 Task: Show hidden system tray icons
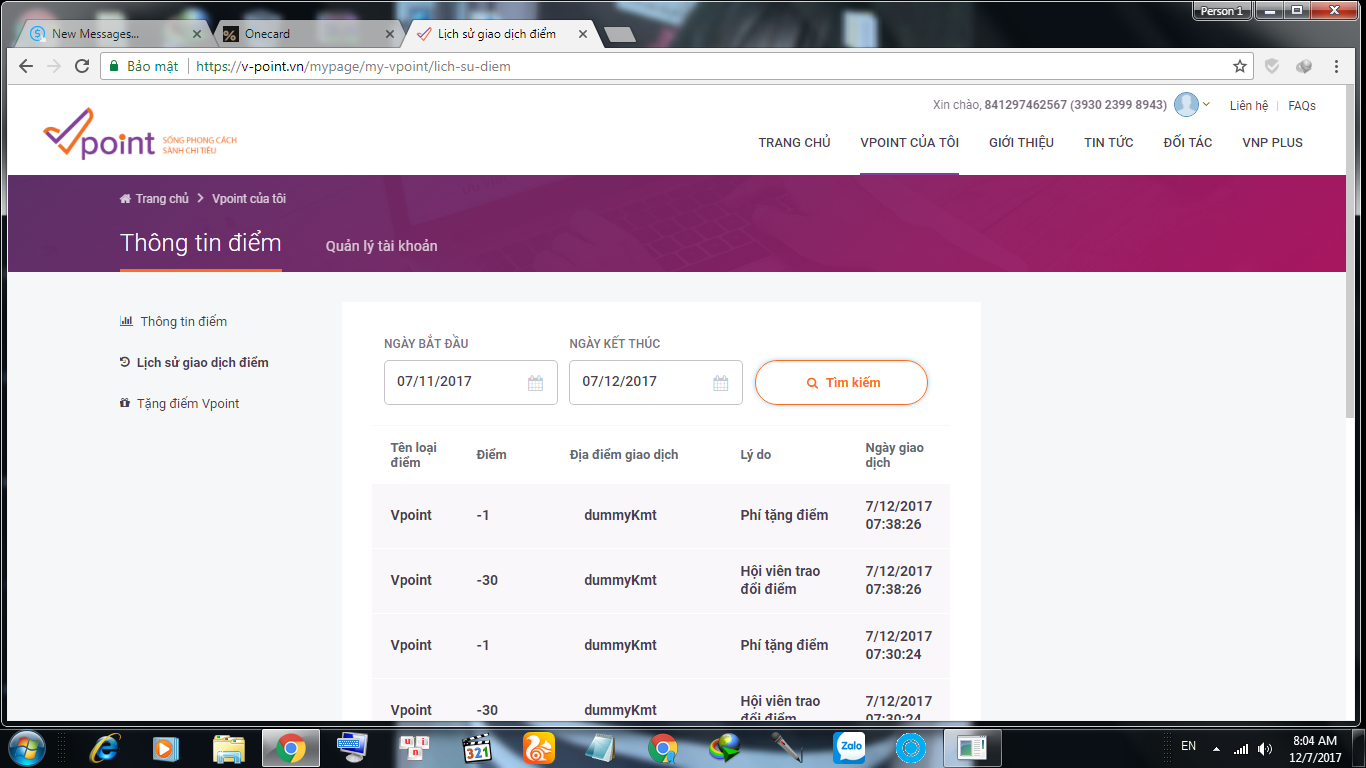pos(1216,748)
